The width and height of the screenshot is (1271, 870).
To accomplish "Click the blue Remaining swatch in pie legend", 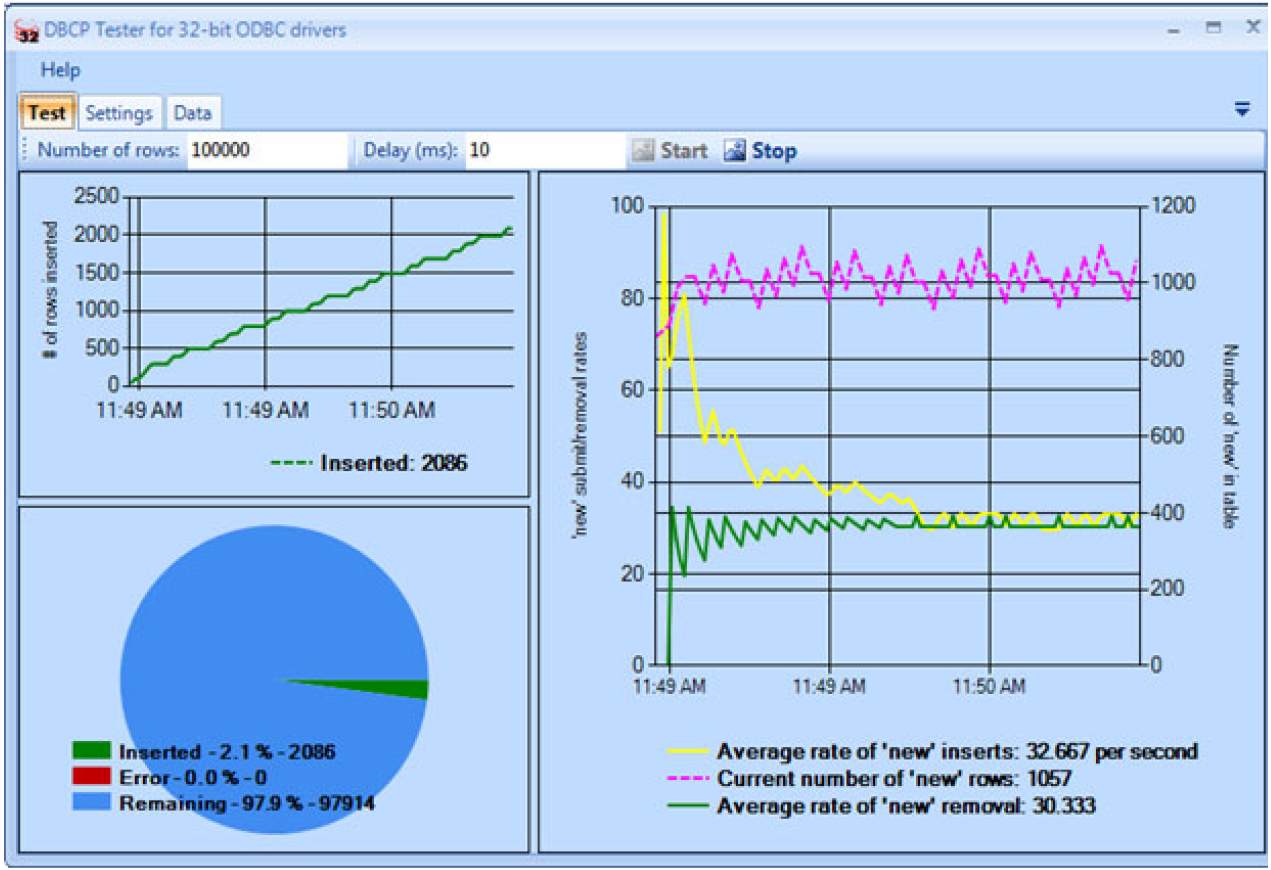I will click(x=91, y=802).
